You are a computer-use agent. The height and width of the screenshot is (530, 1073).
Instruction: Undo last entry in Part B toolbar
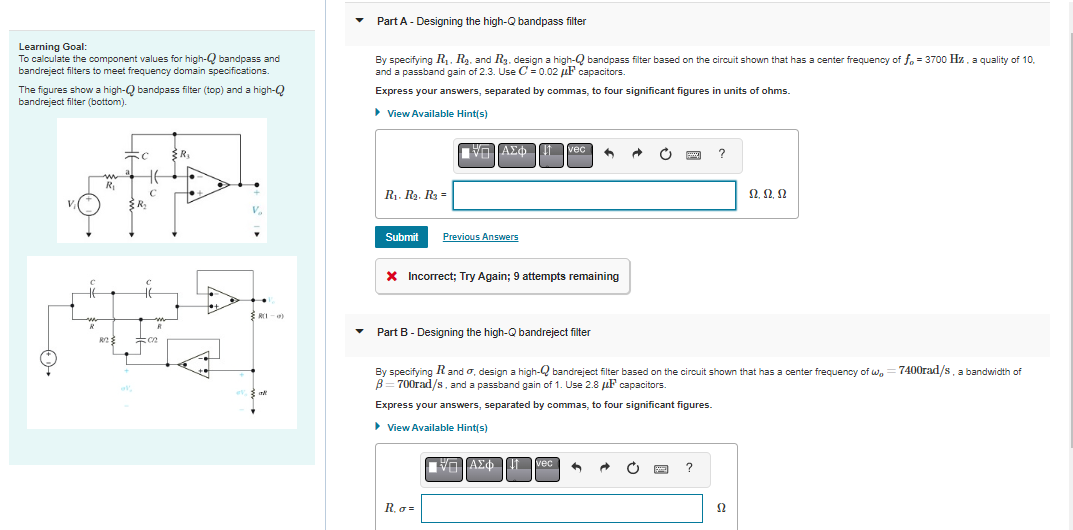pos(578,468)
